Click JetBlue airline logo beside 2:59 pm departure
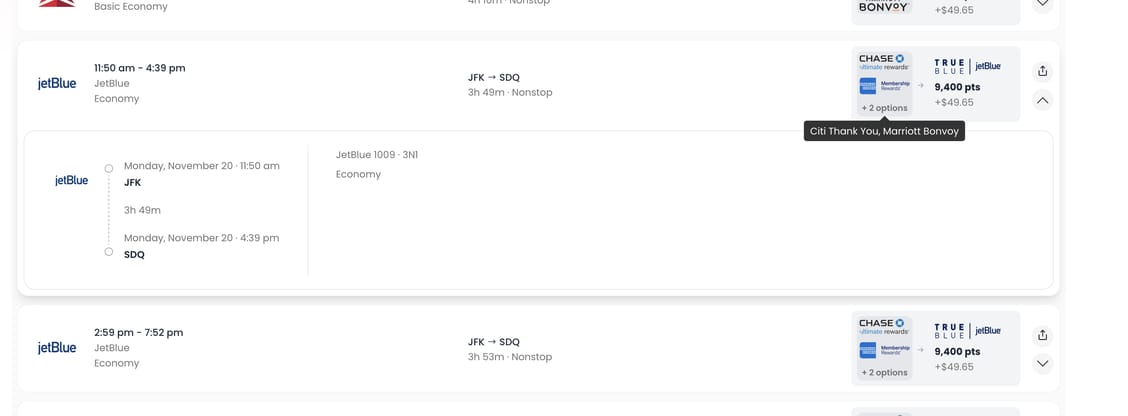1128x416 pixels. click(57, 348)
